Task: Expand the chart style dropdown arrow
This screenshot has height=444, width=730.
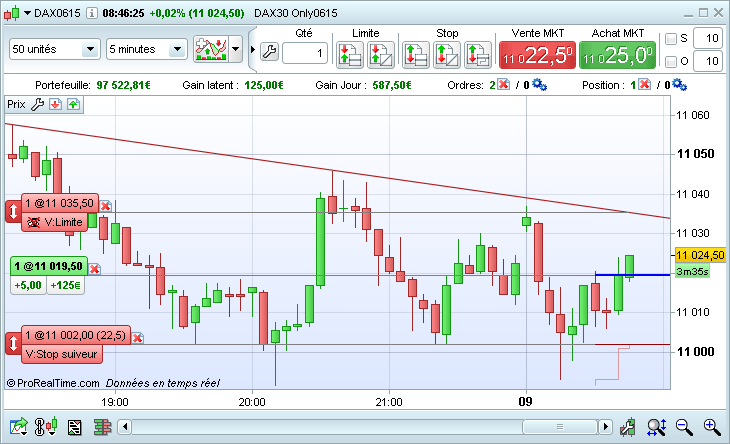Action: [x=235, y=49]
